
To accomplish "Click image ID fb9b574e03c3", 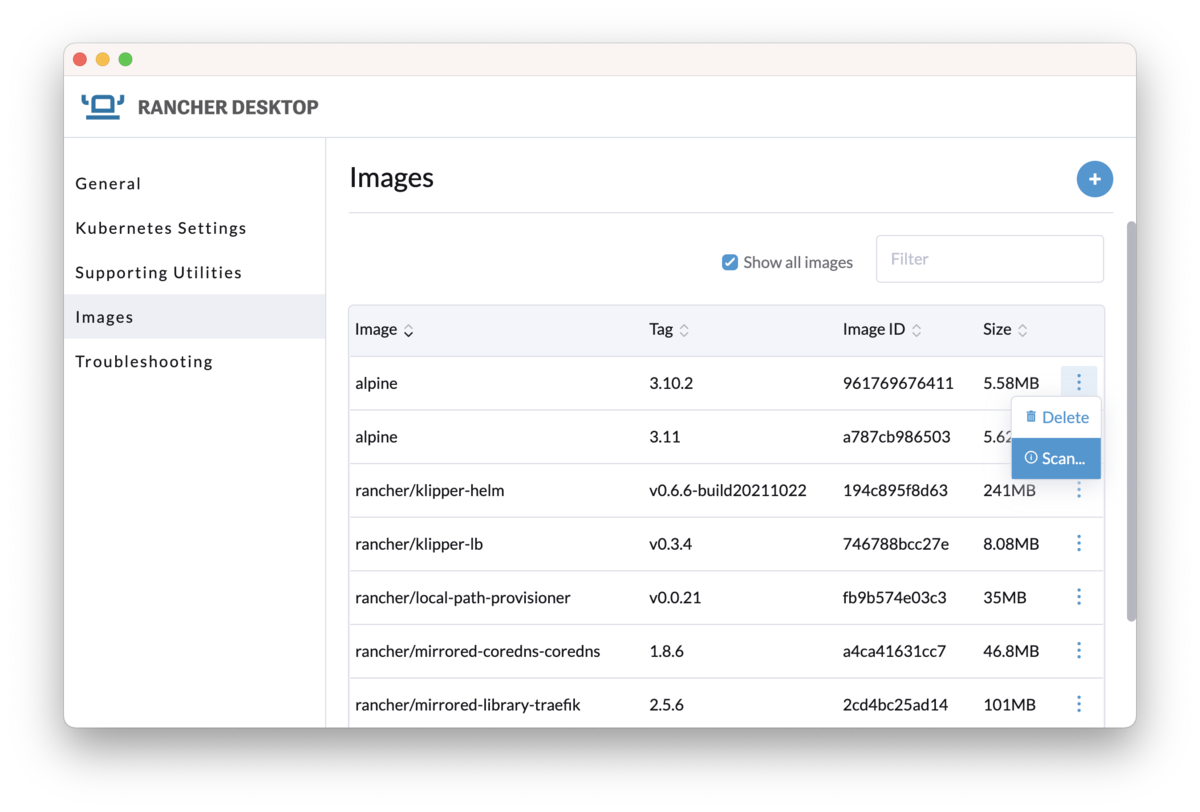I will [895, 598].
